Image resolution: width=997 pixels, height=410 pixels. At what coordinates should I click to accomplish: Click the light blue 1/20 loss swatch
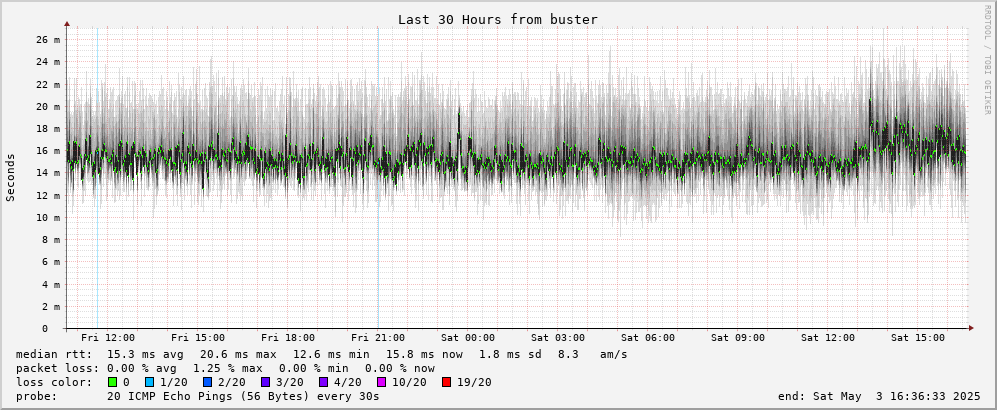[x=148, y=382]
